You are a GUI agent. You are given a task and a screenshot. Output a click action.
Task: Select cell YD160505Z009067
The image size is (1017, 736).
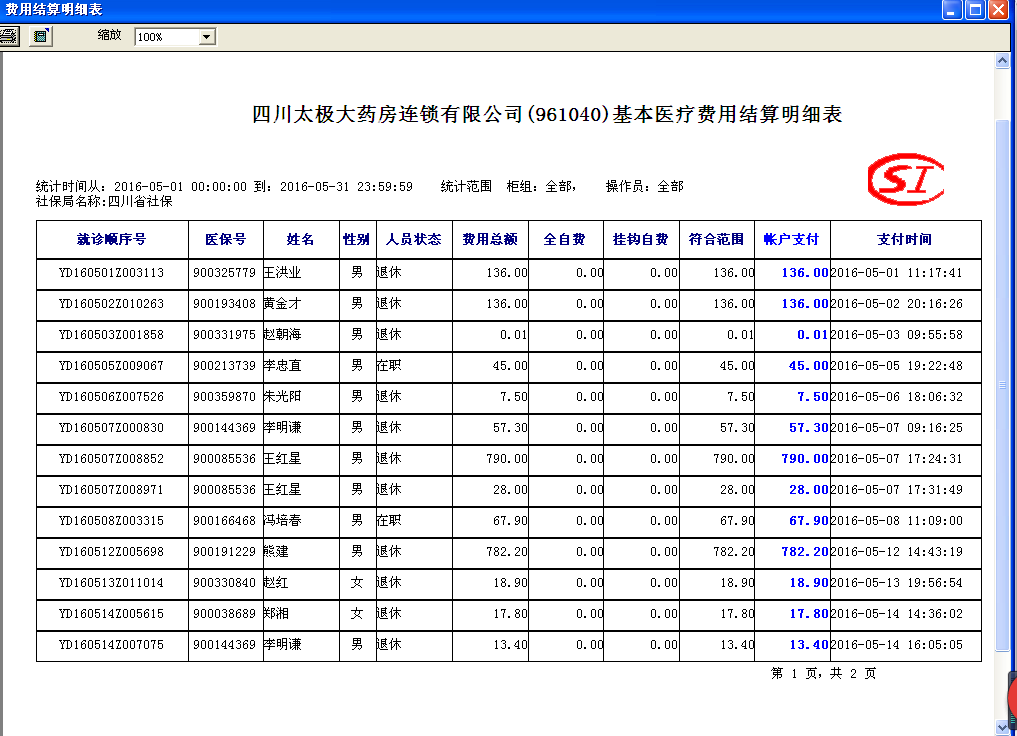pyautogui.click(x=112, y=366)
